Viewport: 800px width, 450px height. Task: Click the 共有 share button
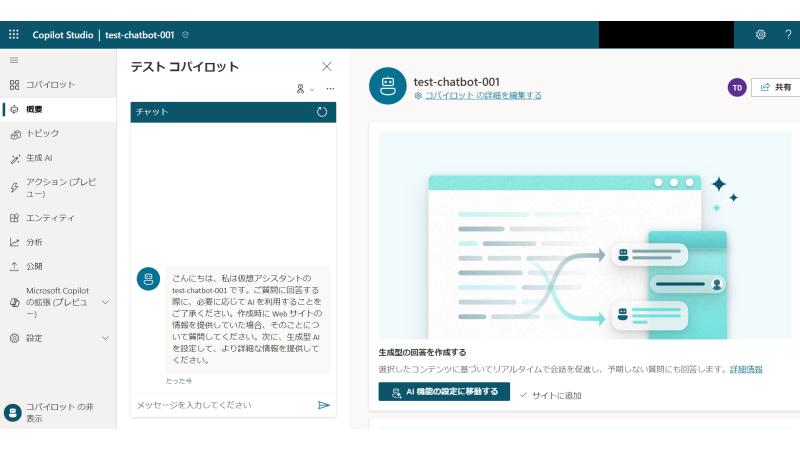[776, 87]
